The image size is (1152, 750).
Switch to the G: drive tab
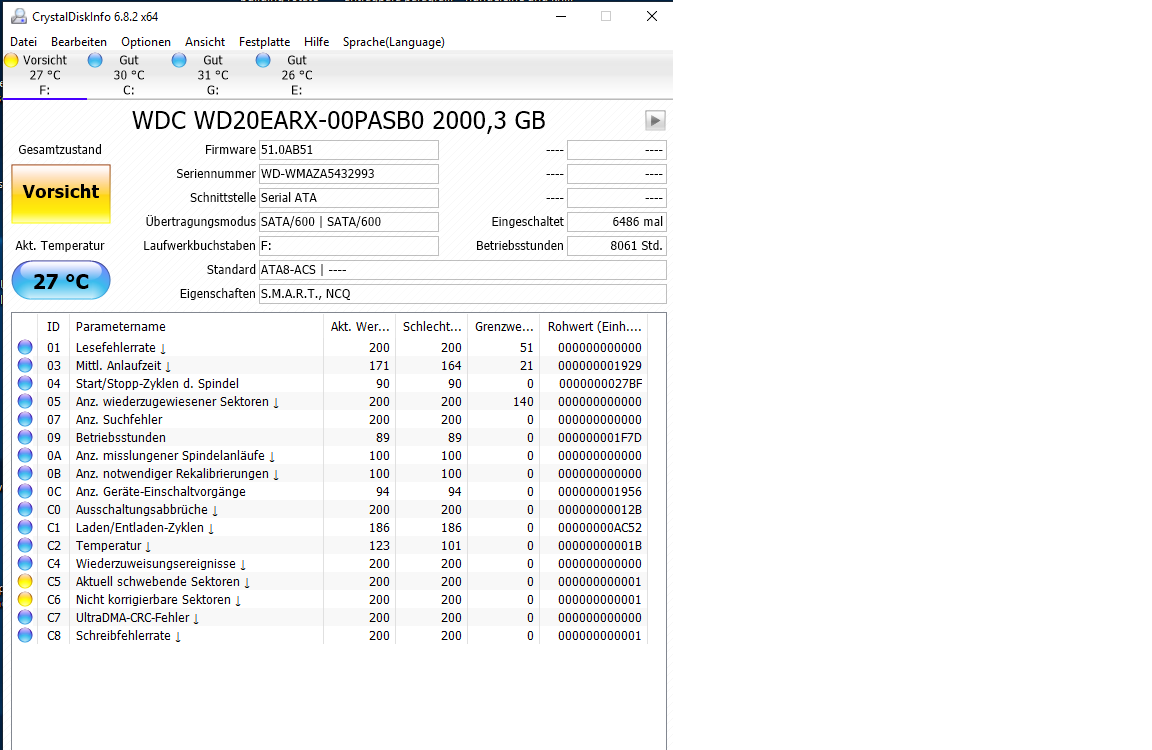click(212, 75)
